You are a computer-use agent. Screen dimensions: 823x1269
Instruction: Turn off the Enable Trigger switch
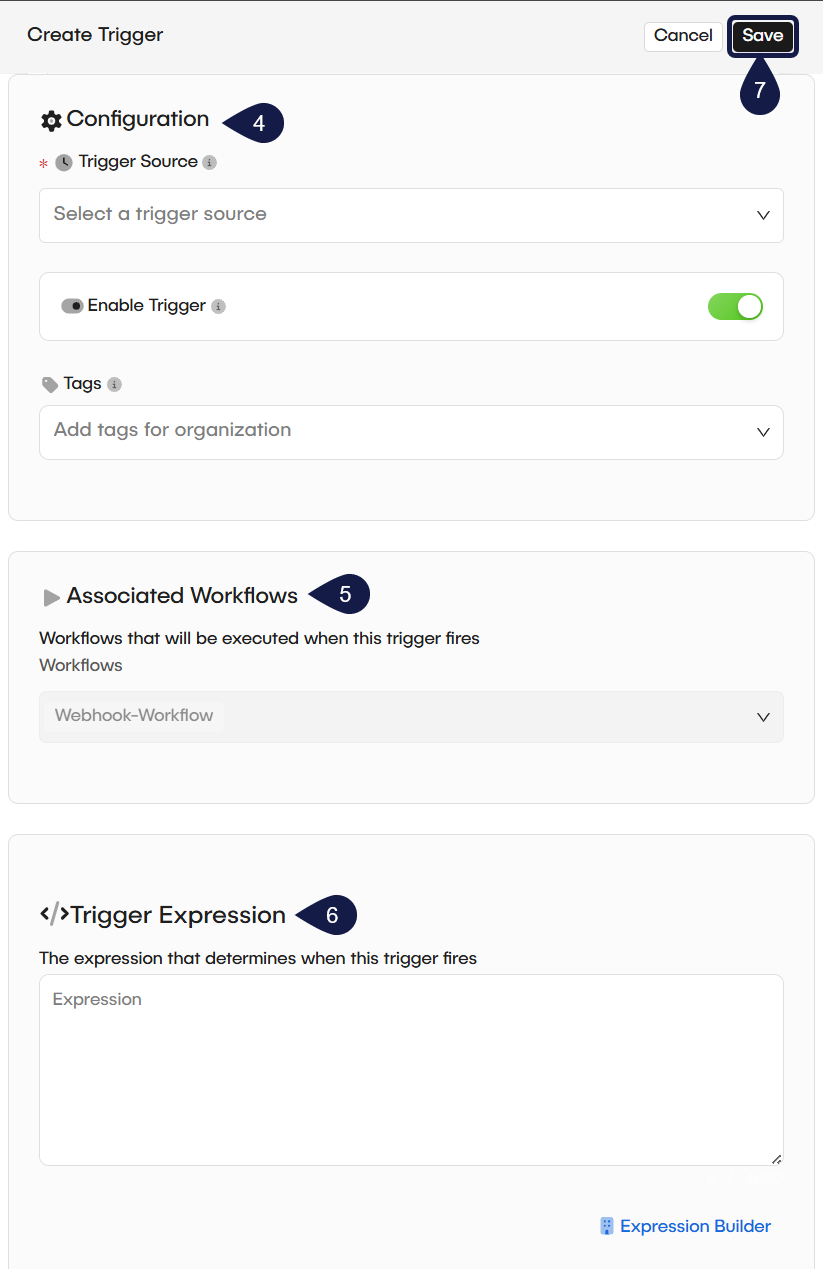click(x=735, y=306)
